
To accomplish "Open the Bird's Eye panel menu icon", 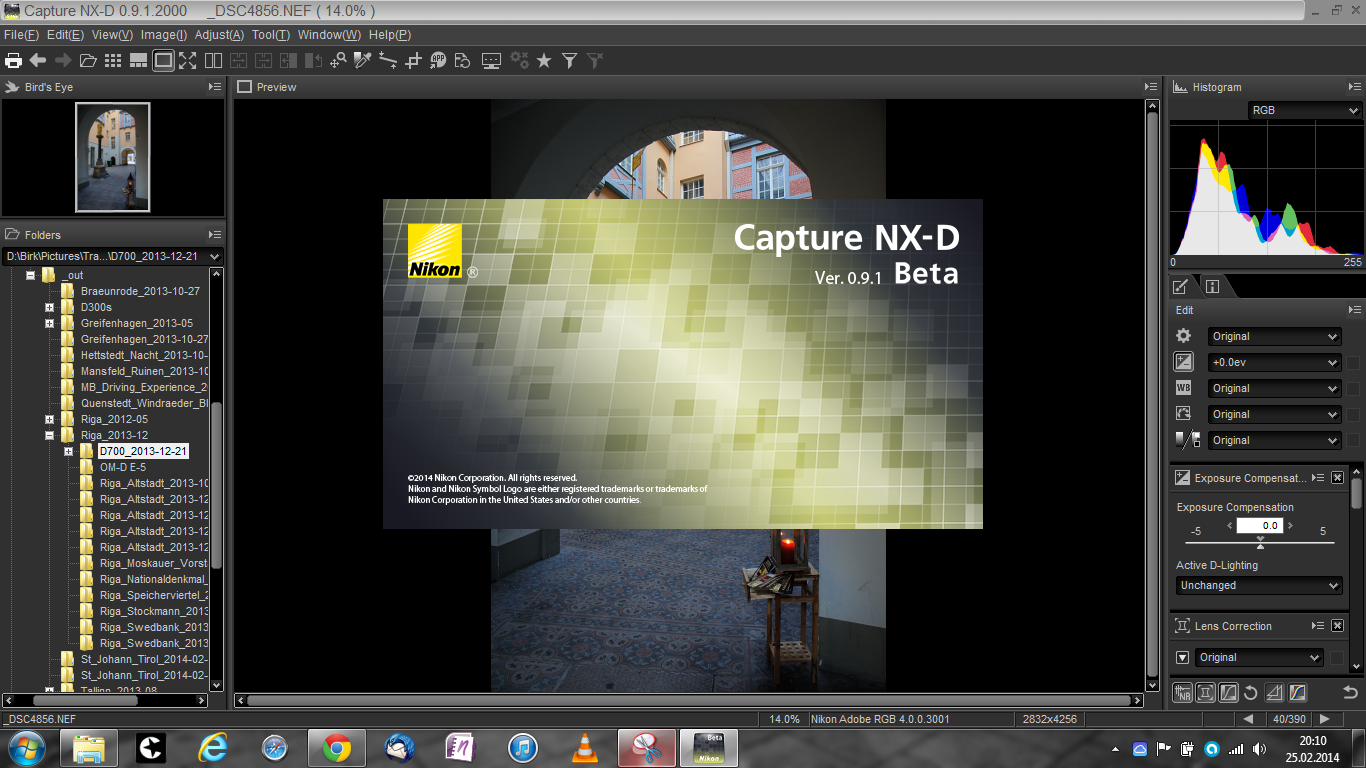I will pyautogui.click(x=215, y=87).
